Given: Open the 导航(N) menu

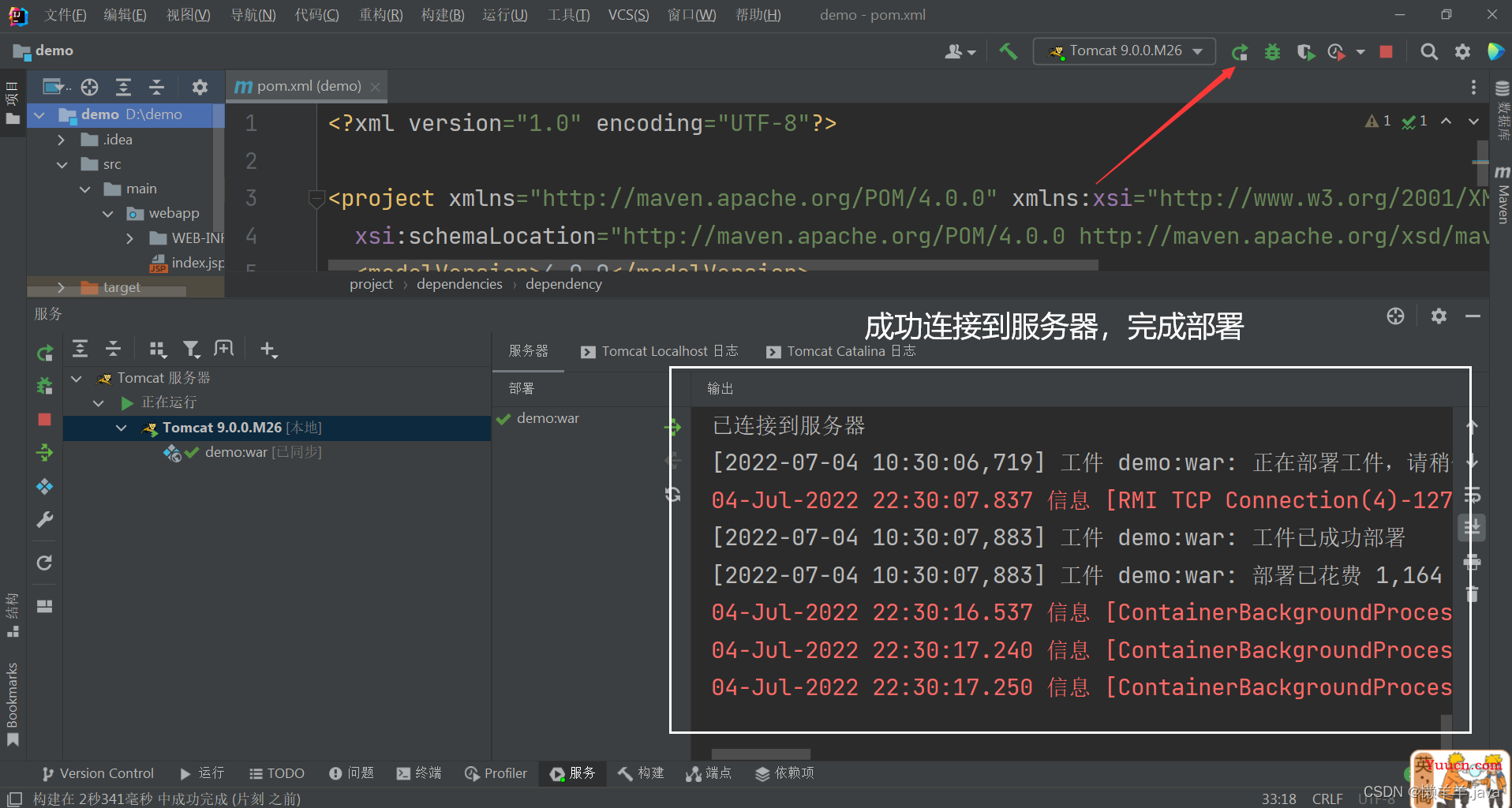Looking at the screenshot, I should (x=253, y=15).
